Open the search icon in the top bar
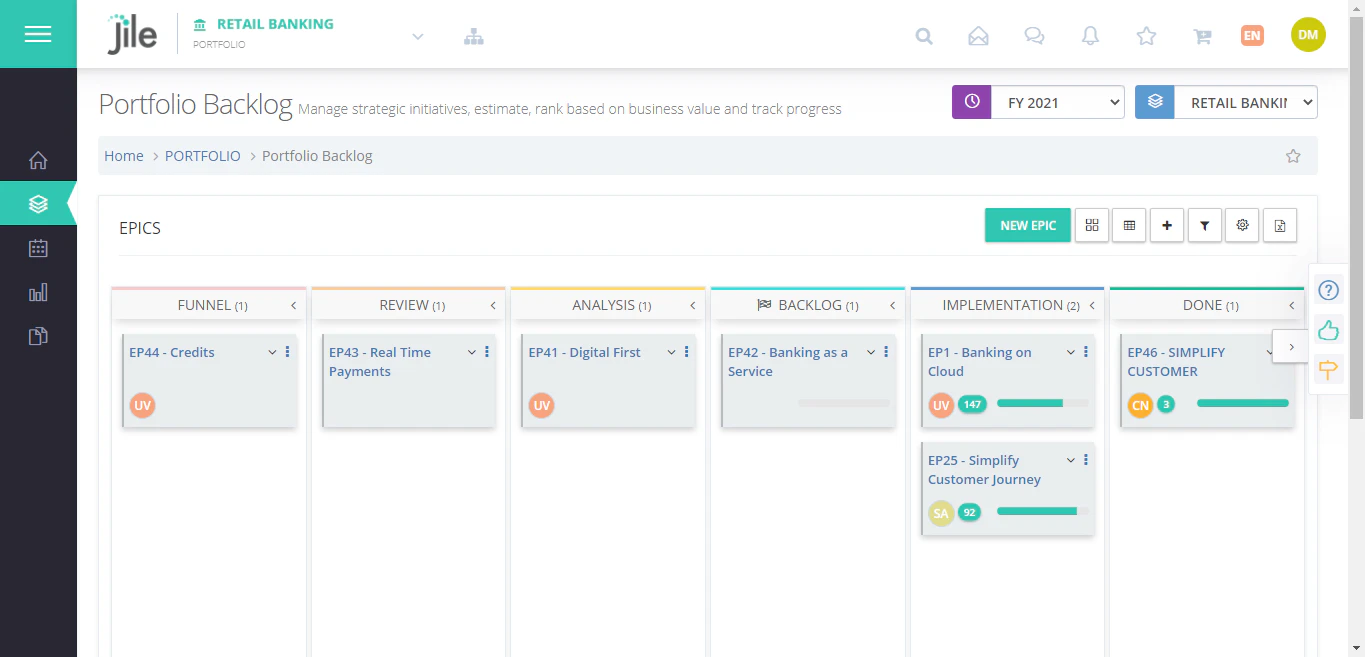The height and width of the screenshot is (657, 1365). pos(923,35)
